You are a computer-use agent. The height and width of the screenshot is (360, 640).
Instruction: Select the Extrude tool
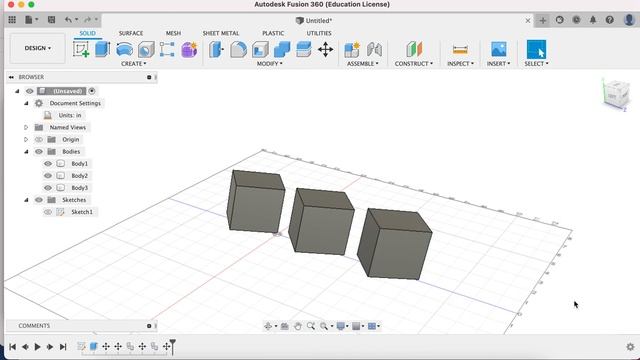click(x=102, y=49)
